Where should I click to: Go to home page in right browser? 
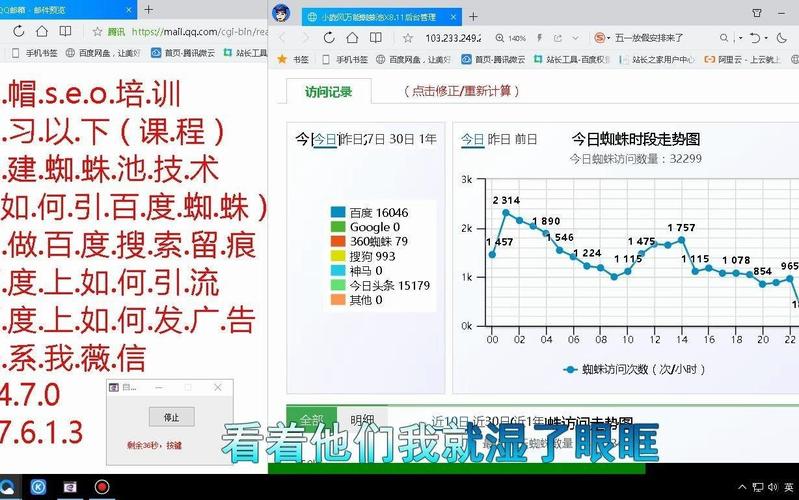[x=352, y=38]
